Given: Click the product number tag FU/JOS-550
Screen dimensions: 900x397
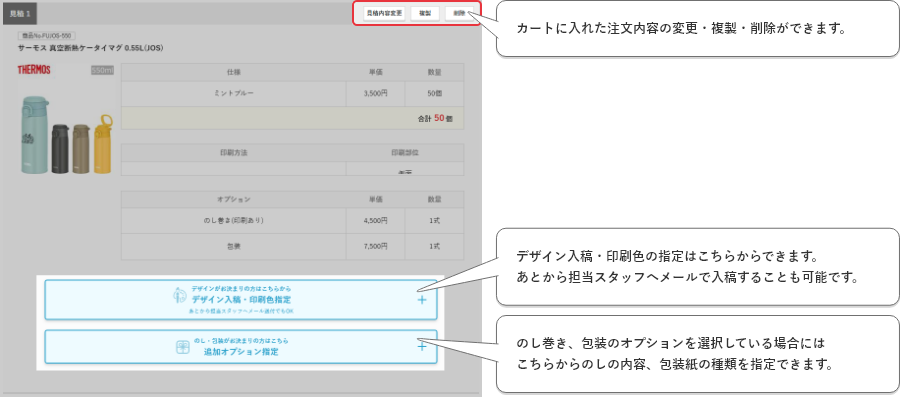Looking at the screenshot, I should click(x=47, y=36).
